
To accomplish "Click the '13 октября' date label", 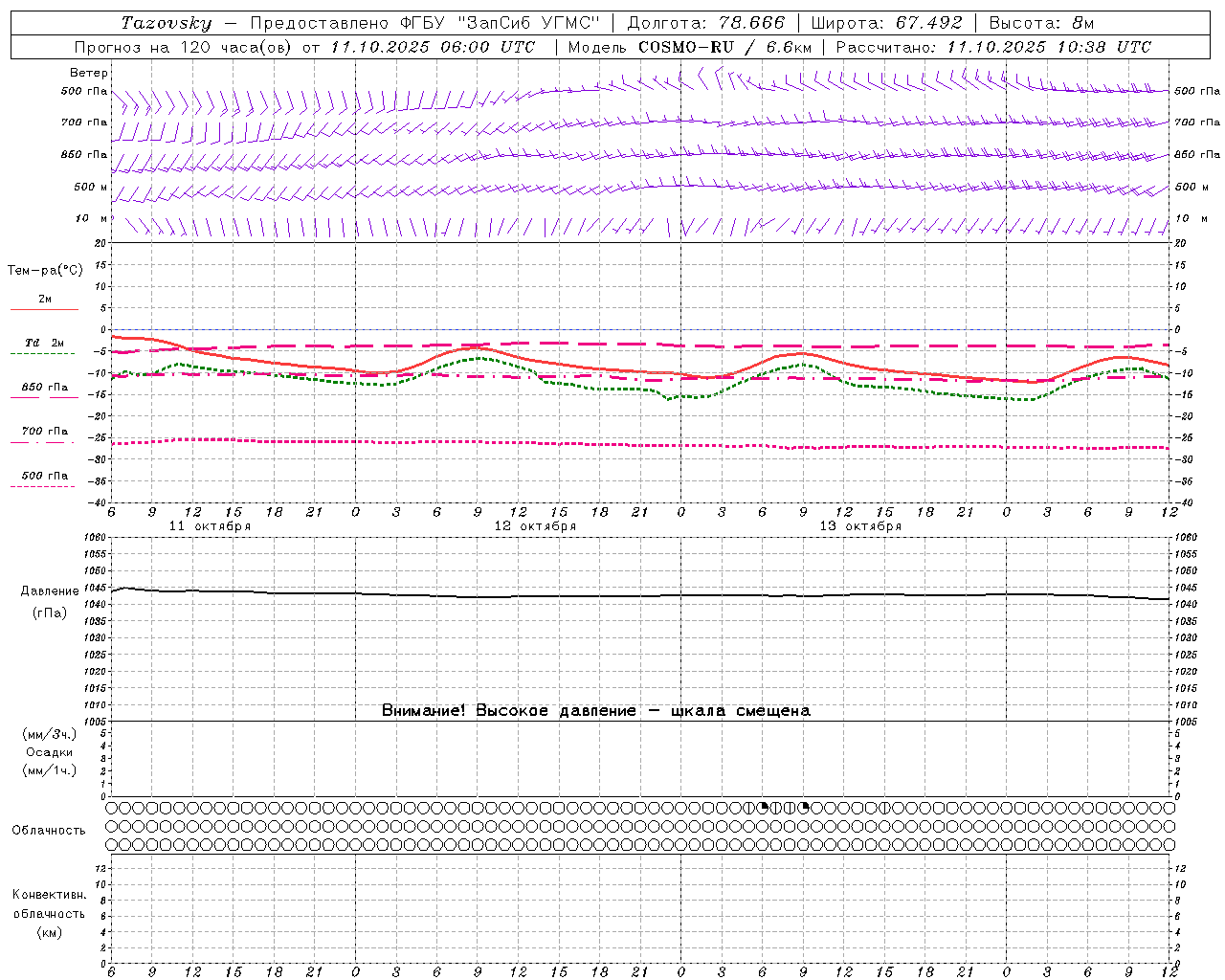I will tap(860, 526).
